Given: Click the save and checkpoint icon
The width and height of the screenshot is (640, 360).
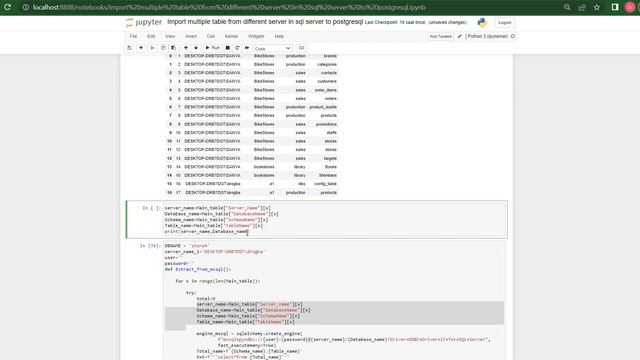Looking at the screenshot, I should pyautogui.click(x=129, y=48).
